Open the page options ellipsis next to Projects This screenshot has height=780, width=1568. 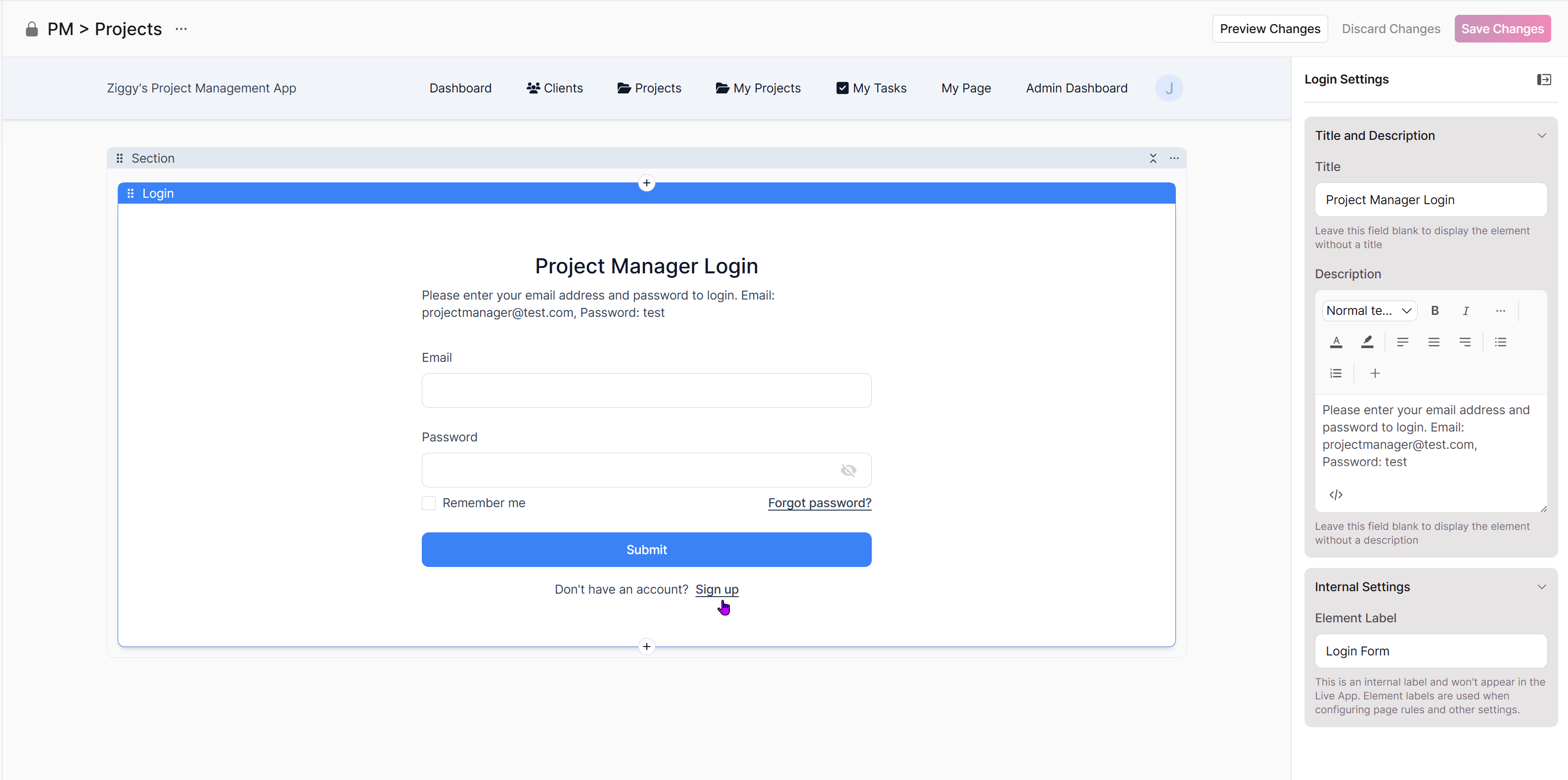click(181, 29)
